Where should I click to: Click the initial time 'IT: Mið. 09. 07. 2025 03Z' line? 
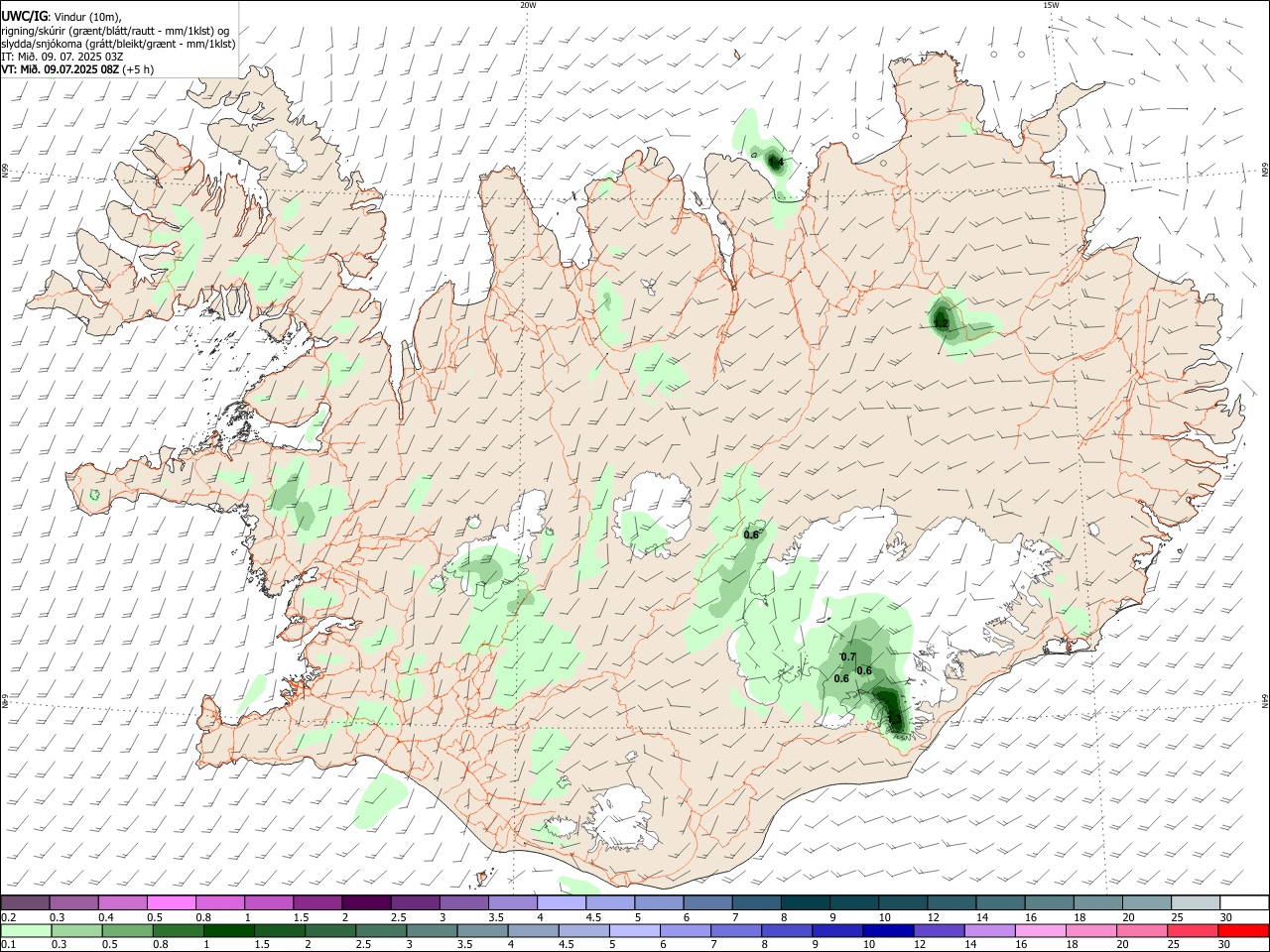click(63, 57)
